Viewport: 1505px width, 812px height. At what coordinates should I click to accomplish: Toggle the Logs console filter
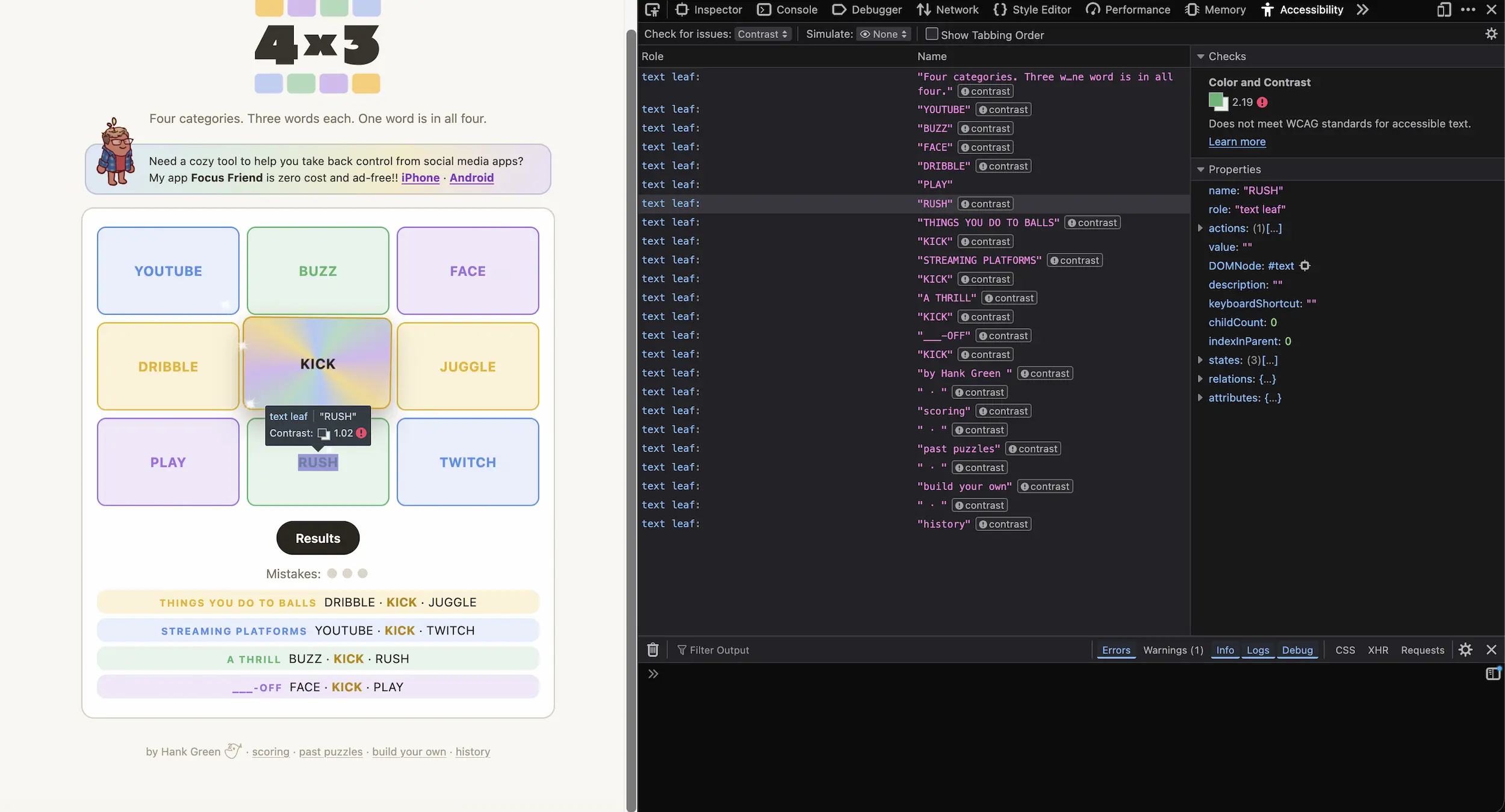(x=1258, y=650)
